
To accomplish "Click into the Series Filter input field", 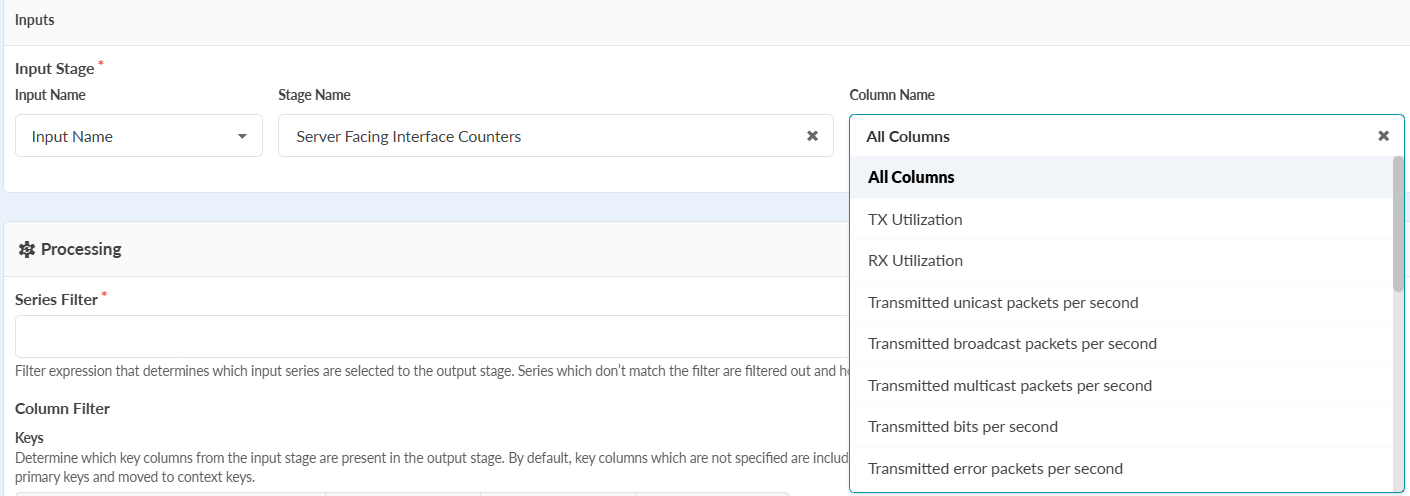I will 430,337.
